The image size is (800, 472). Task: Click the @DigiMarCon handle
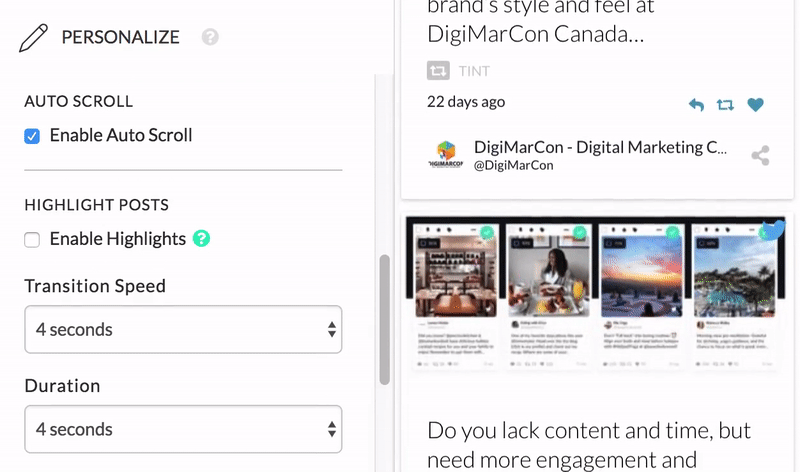click(514, 165)
